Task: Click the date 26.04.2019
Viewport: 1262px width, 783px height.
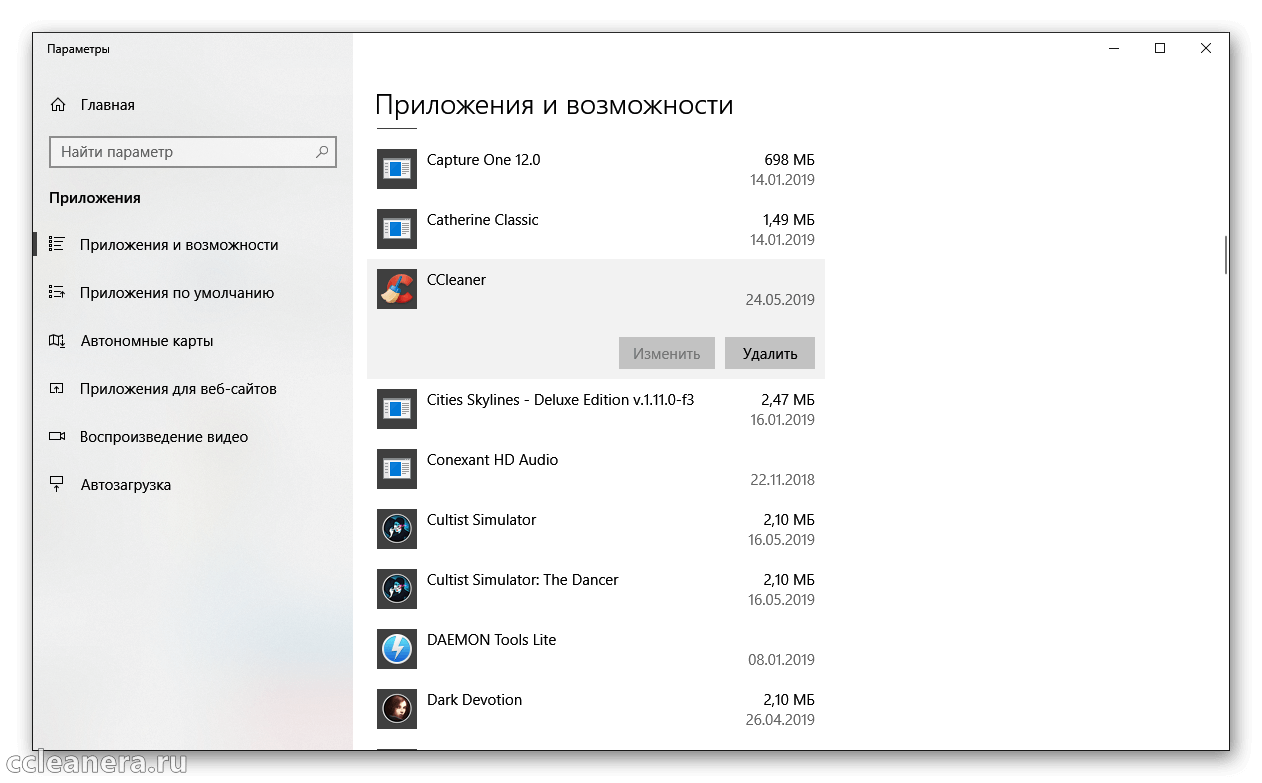Action: [x=780, y=720]
